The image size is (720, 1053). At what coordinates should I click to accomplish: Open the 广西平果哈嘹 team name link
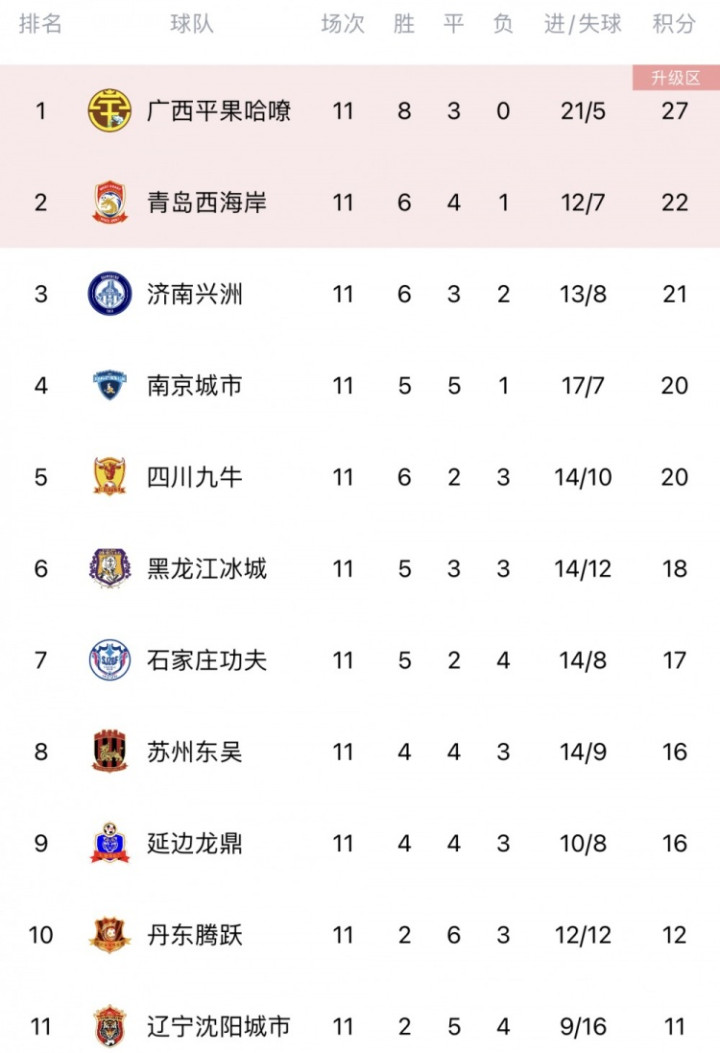tap(219, 111)
